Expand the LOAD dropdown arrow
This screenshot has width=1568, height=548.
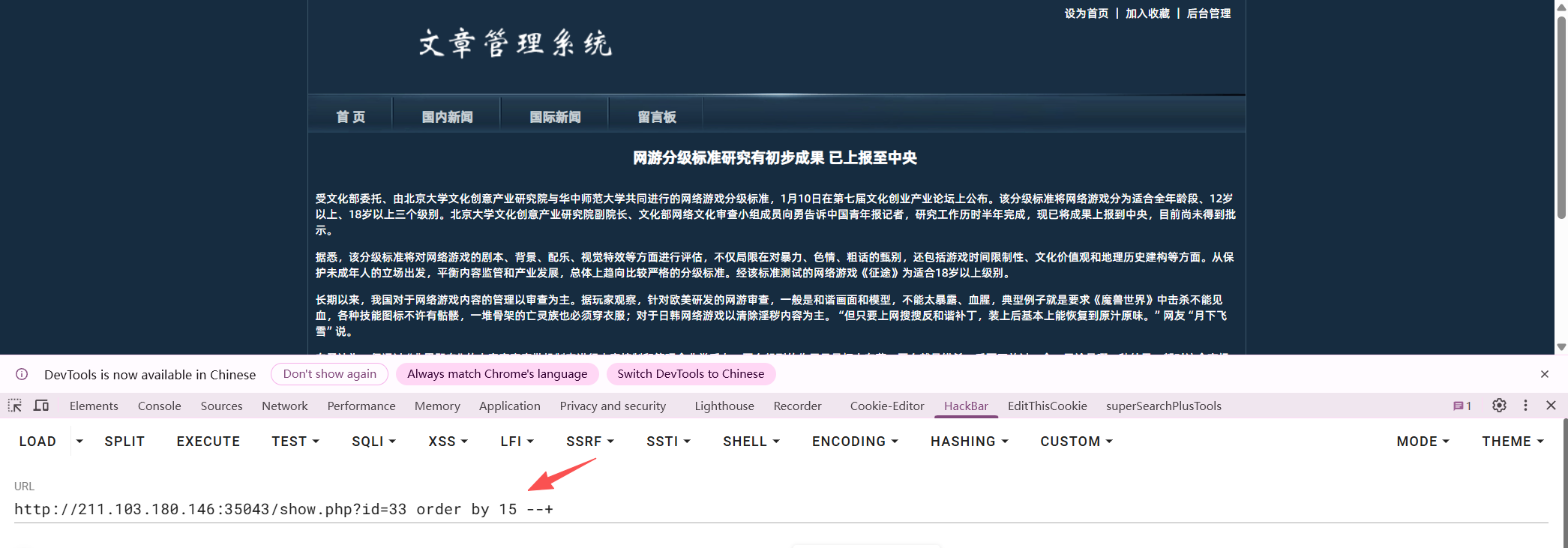click(79, 442)
